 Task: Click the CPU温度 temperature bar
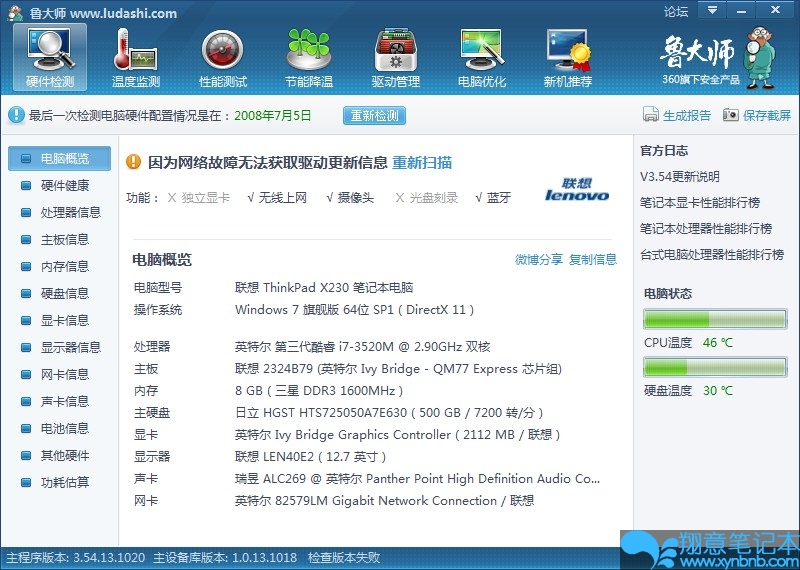point(714,320)
